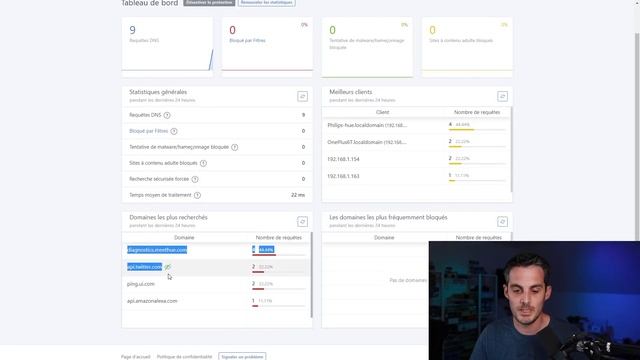640x360 pixels.
Task: Select client 192.168.1.154
Action: coord(343,159)
